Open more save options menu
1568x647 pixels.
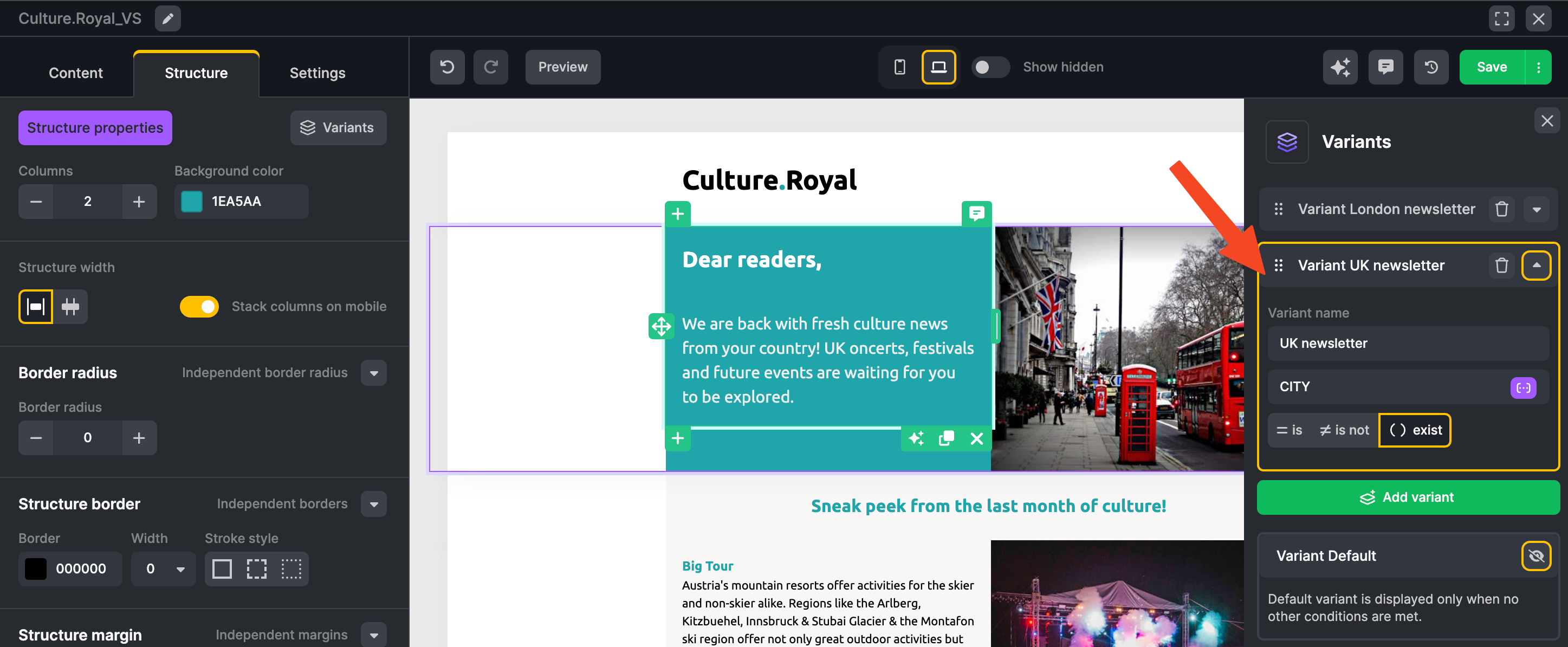coord(1538,67)
